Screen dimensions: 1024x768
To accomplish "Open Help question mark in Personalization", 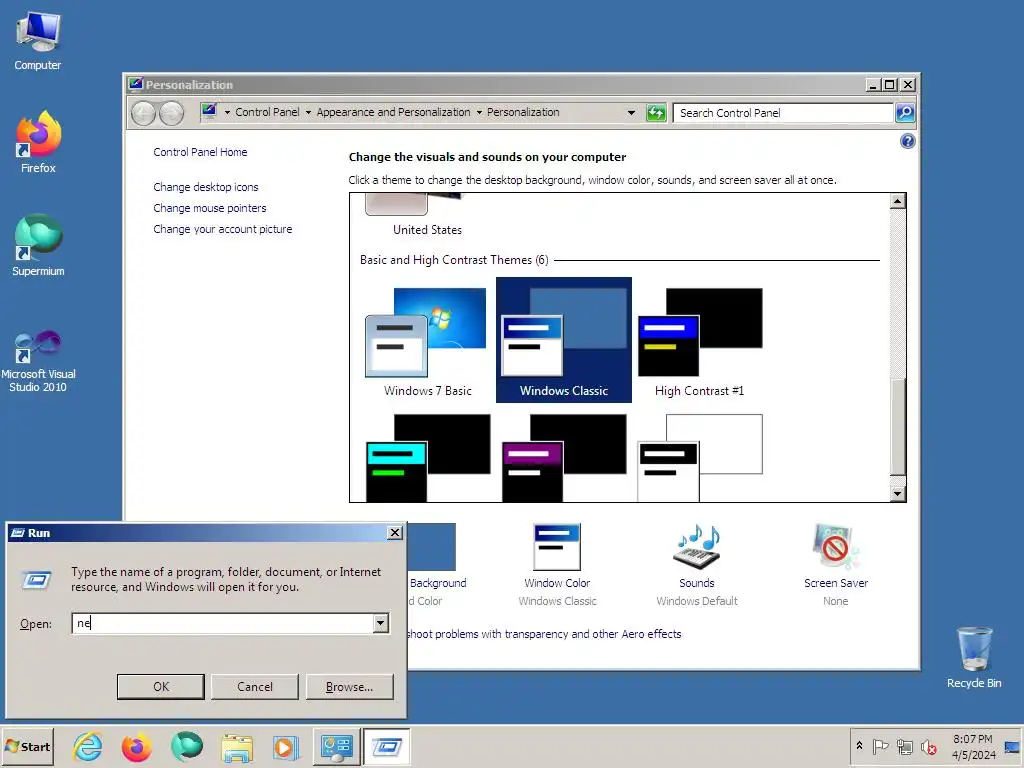I will tap(908, 141).
